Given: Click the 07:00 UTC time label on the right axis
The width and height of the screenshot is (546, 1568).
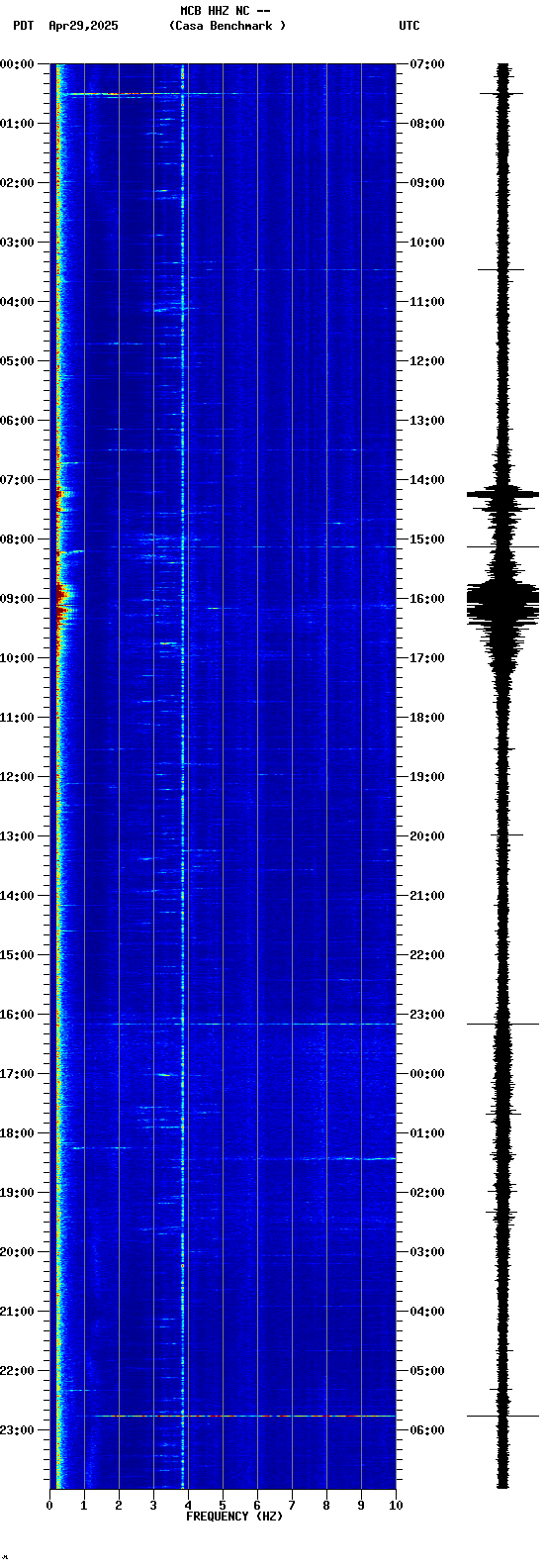Looking at the screenshot, I should tap(427, 64).
